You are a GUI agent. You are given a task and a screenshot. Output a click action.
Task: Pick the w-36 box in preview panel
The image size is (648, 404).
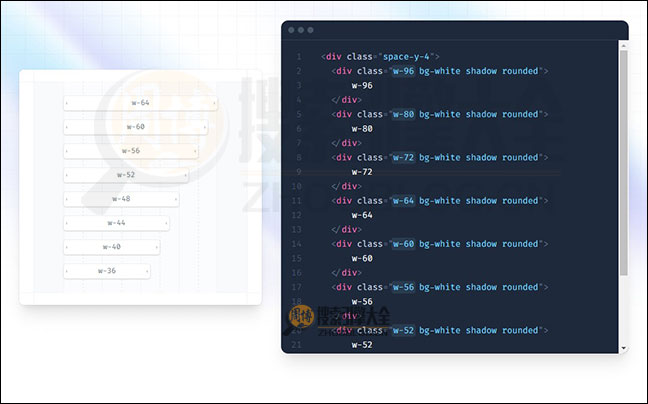pos(107,271)
